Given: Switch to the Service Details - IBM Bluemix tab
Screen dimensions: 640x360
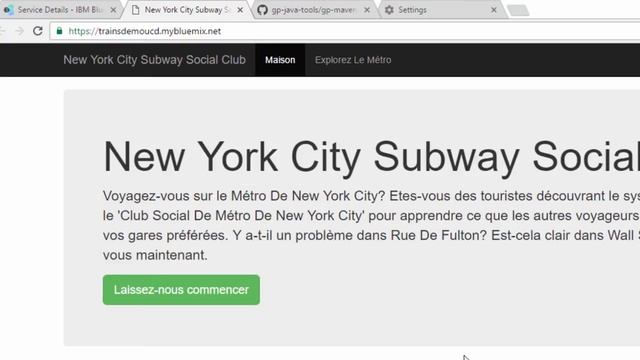Looking at the screenshot, I should (60, 10).
